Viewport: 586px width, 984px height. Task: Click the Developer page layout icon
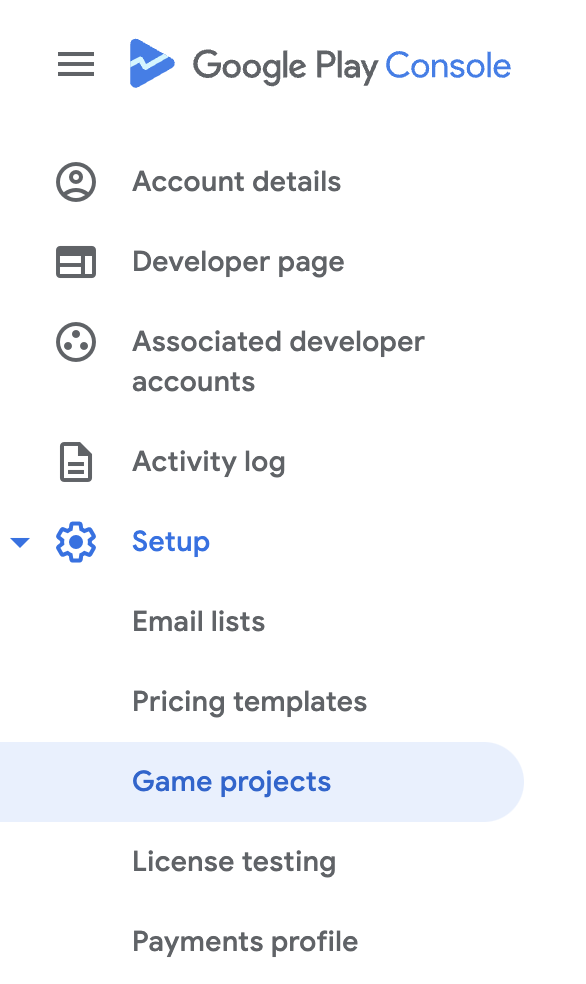[x=76, y=262]
